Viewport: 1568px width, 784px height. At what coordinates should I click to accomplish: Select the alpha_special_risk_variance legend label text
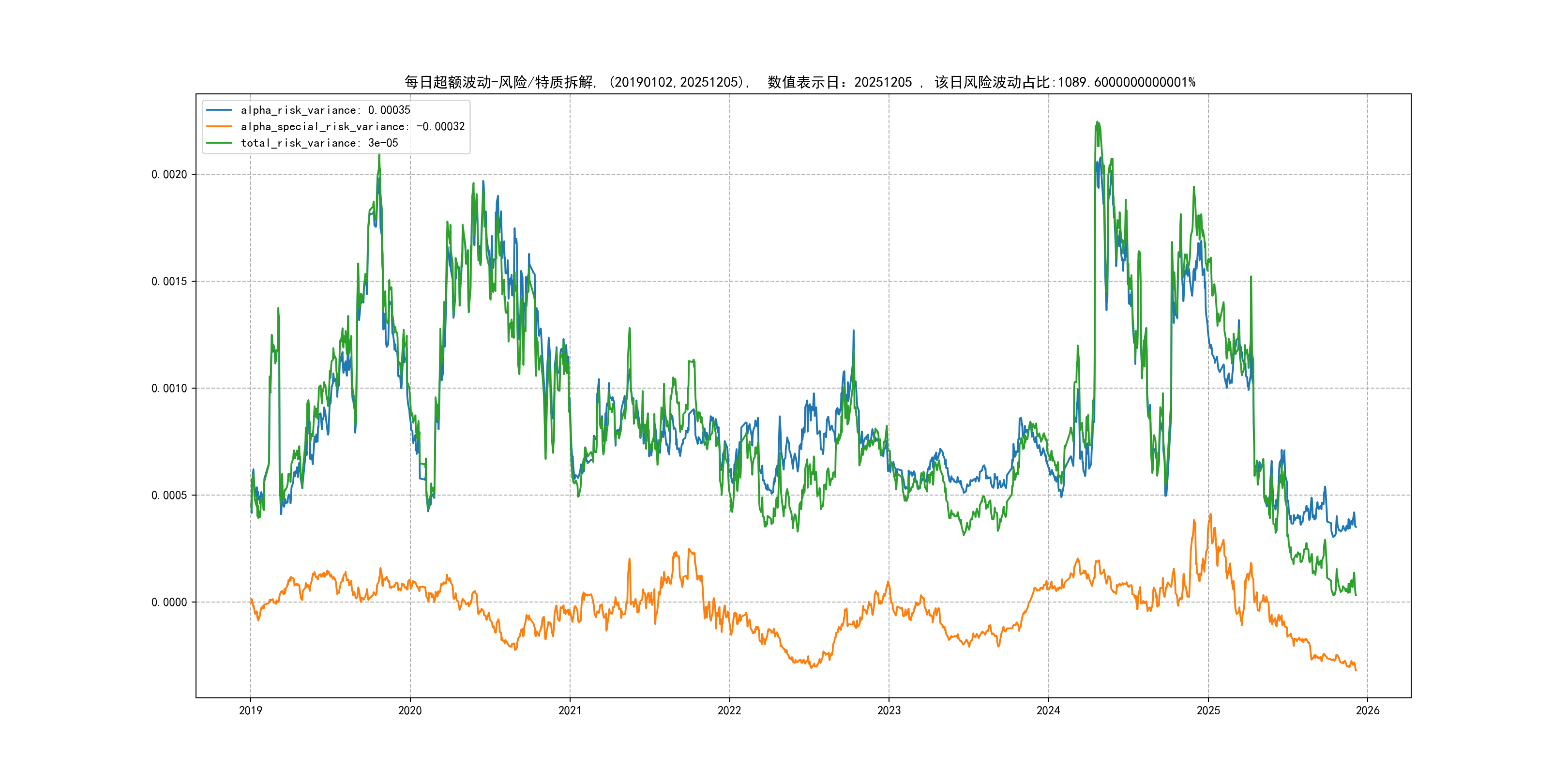point(352,127)
